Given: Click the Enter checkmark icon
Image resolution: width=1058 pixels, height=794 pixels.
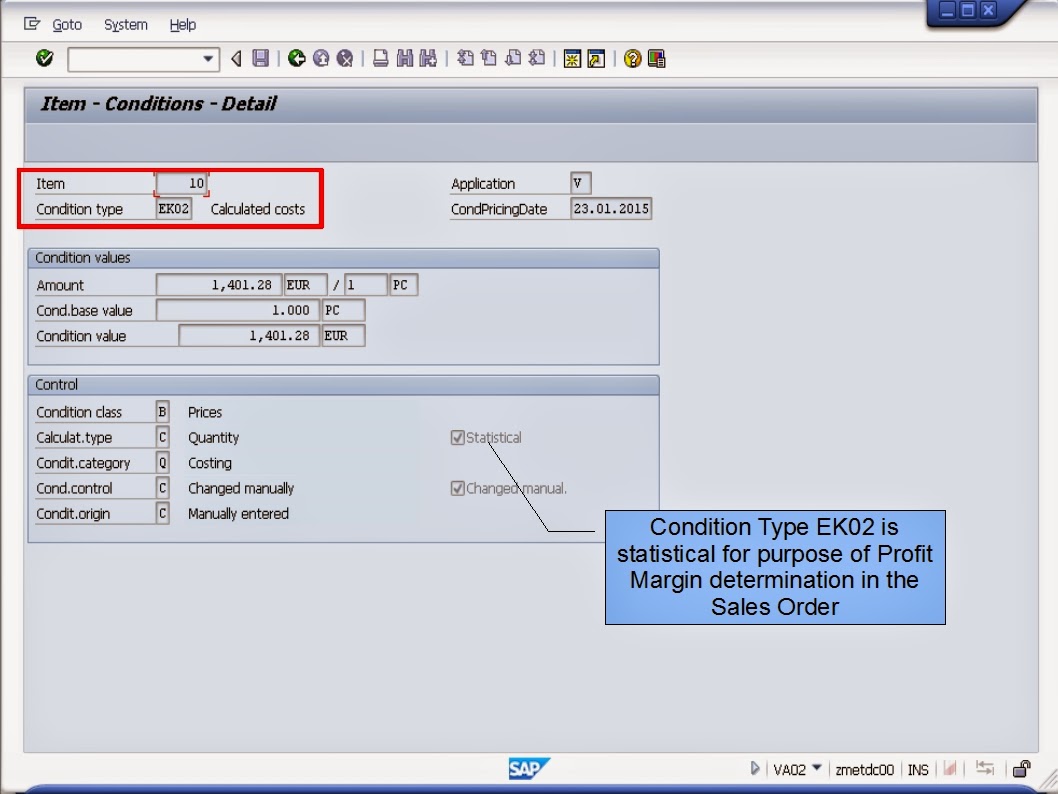Looking at the screenshot, I should (x=43, y=58).
